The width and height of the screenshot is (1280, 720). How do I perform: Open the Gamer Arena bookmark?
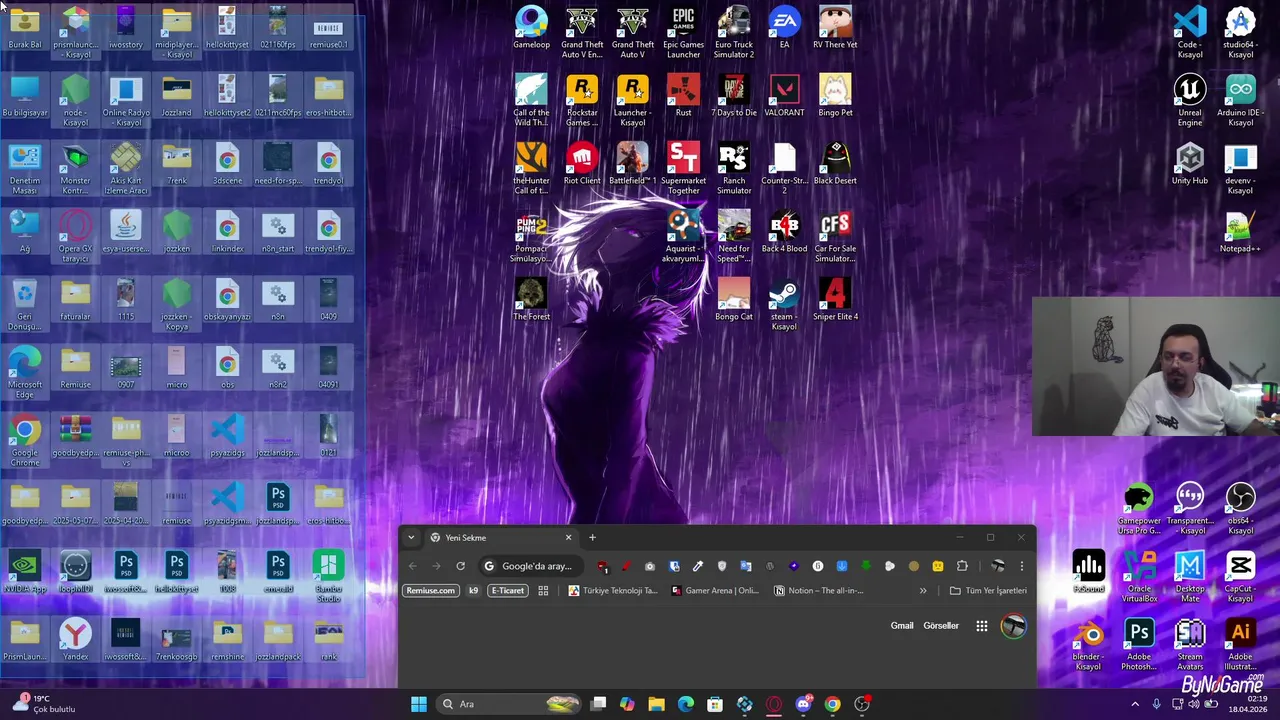tap(715, 590)
